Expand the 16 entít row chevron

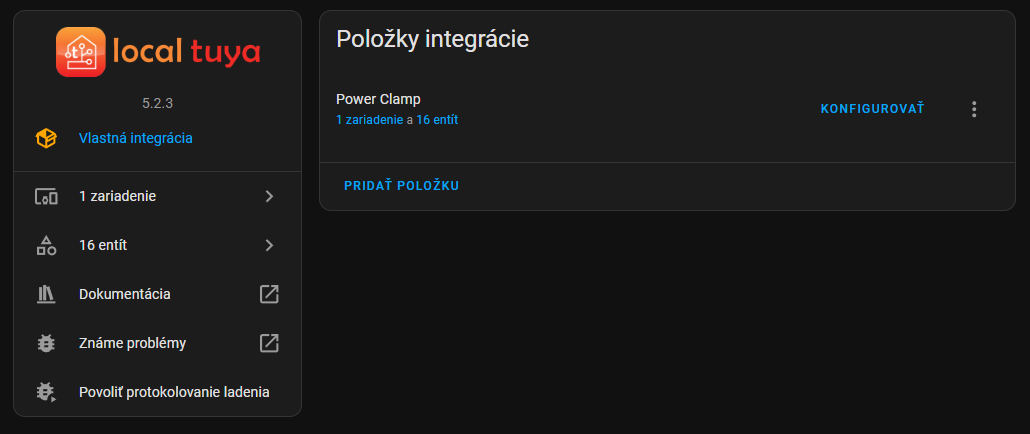tap(269, 245)
